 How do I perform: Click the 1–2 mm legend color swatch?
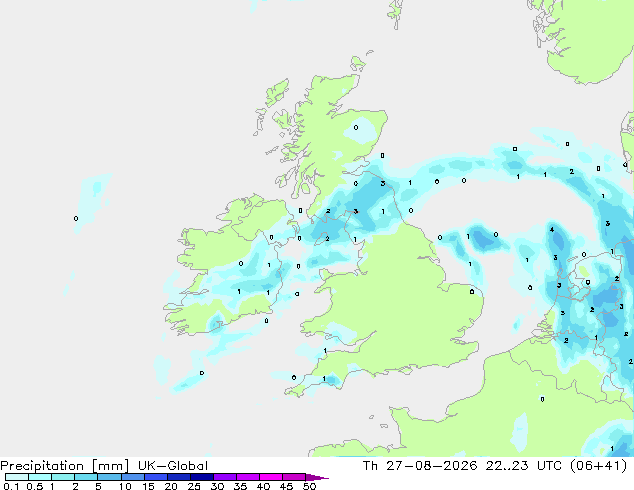pos(63,477)
